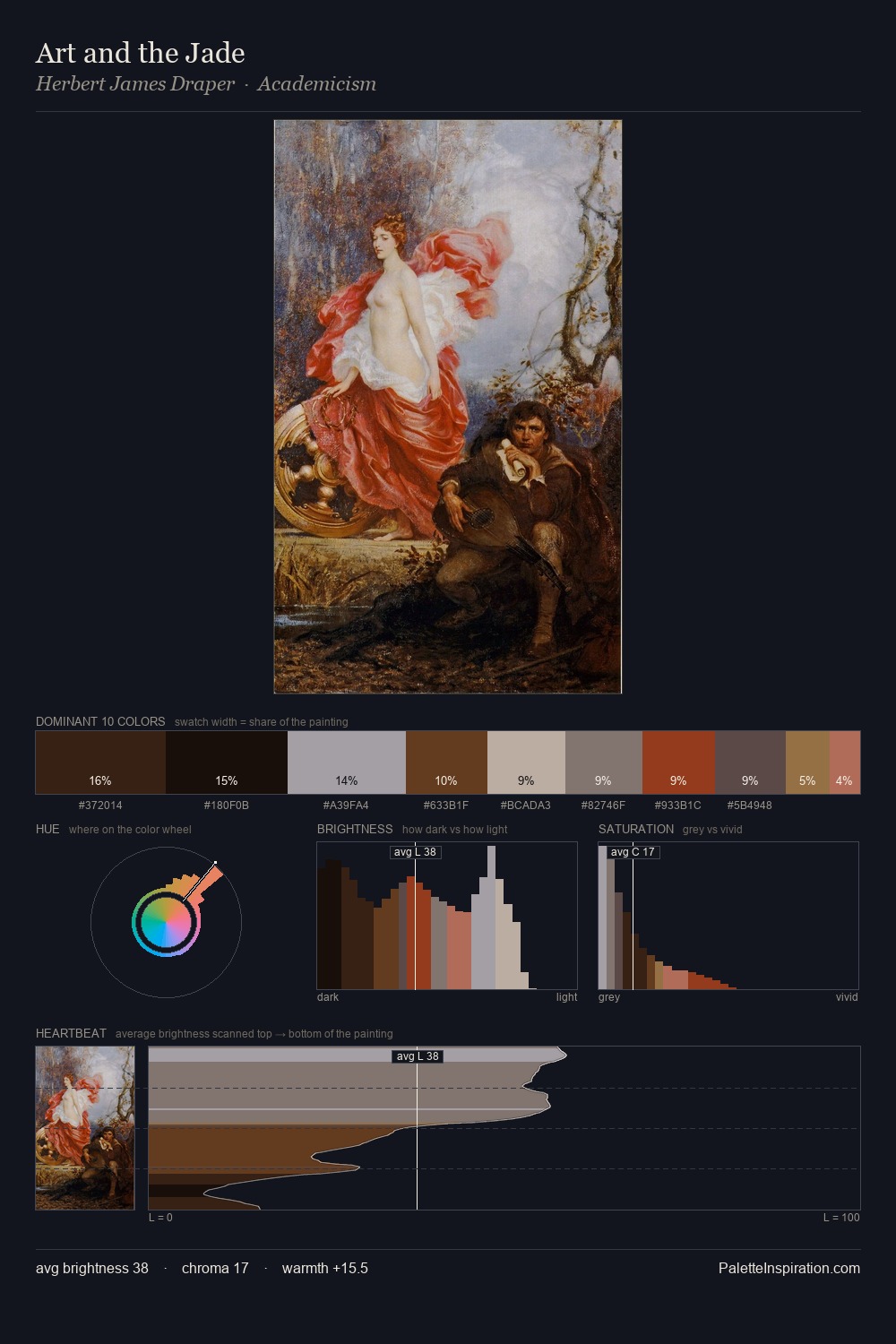Viewport: 896px width, 1344px height.
Task: Select the 14% lavender grey swatch
Action: 347,762
